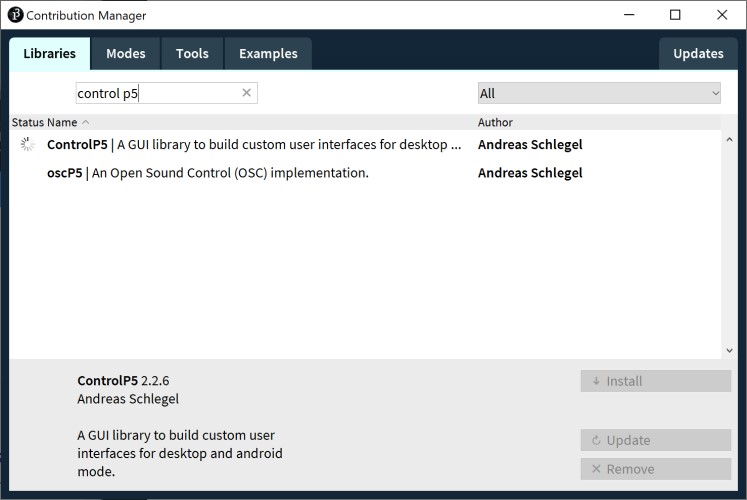Click the Processing logo in title bar
The image size is (747, 500).
click(15, 15)
